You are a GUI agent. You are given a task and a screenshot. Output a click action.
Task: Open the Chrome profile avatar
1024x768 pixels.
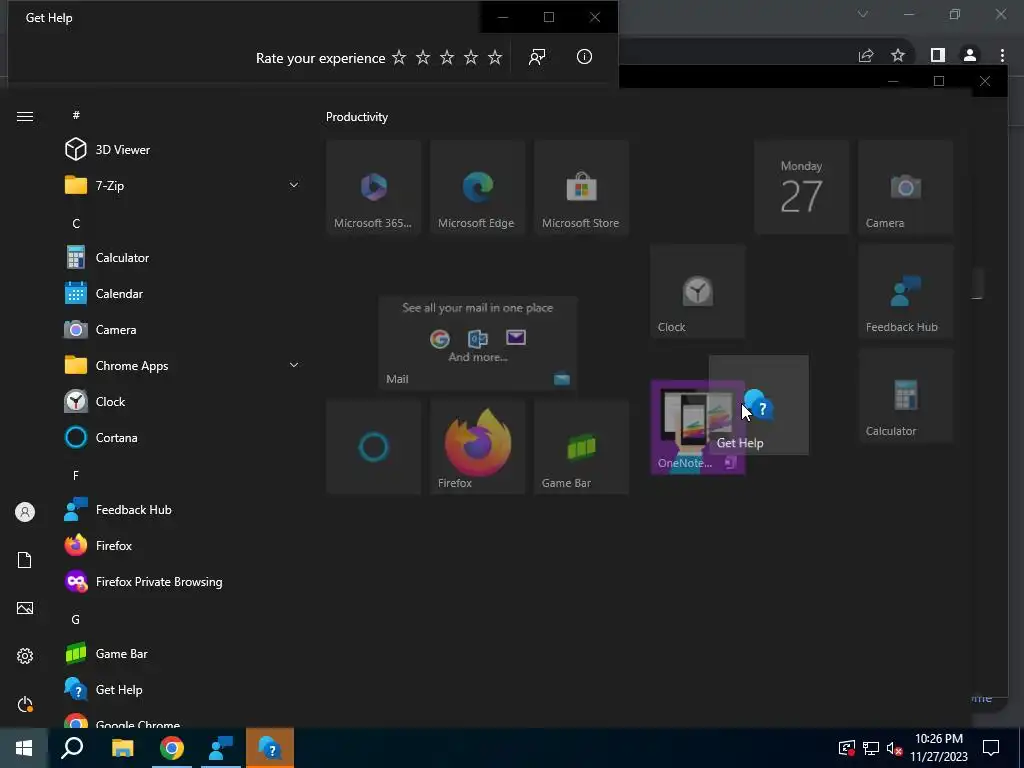tap(970, 56)
